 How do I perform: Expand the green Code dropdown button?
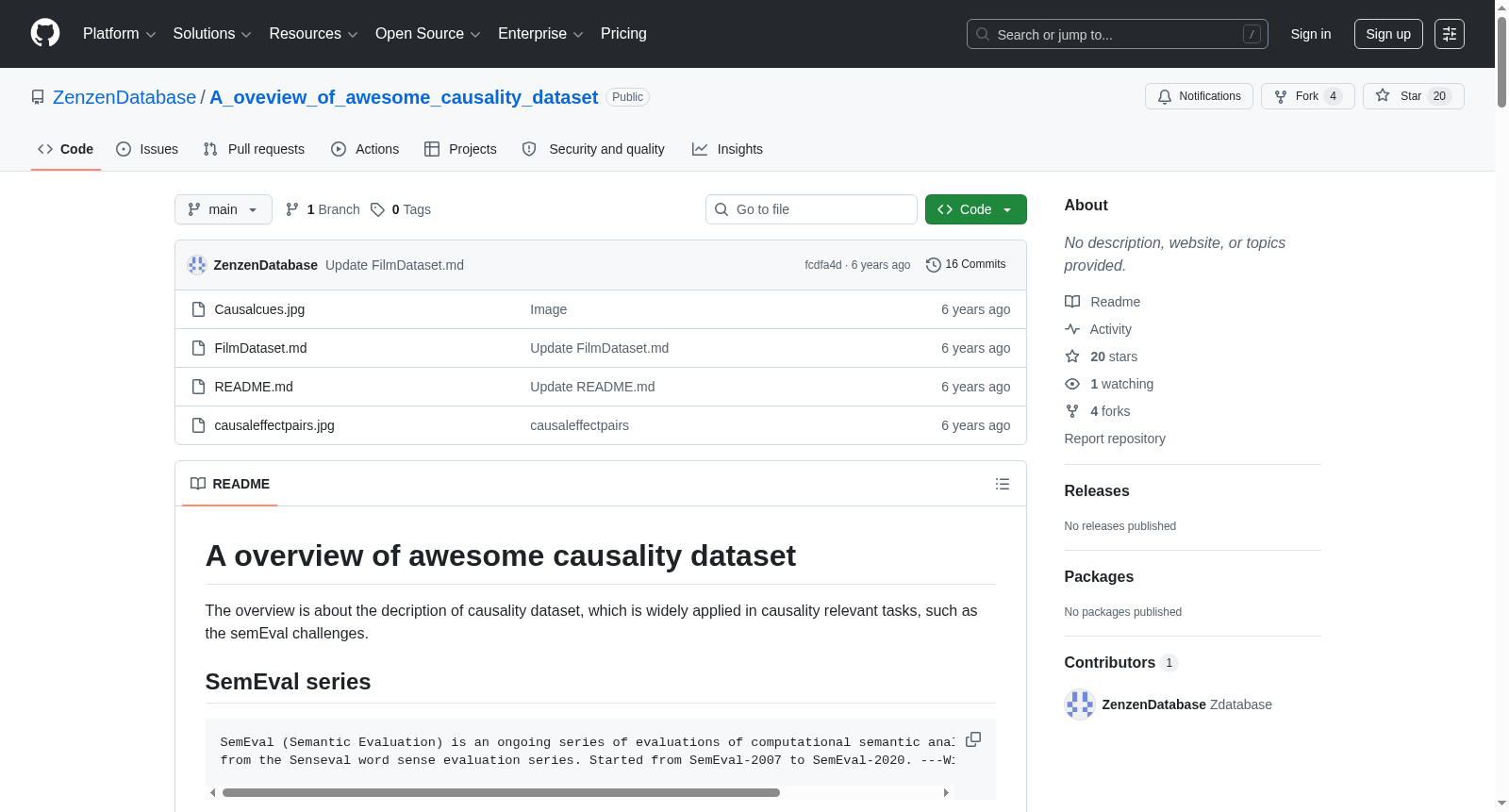[x=976, y=209]
